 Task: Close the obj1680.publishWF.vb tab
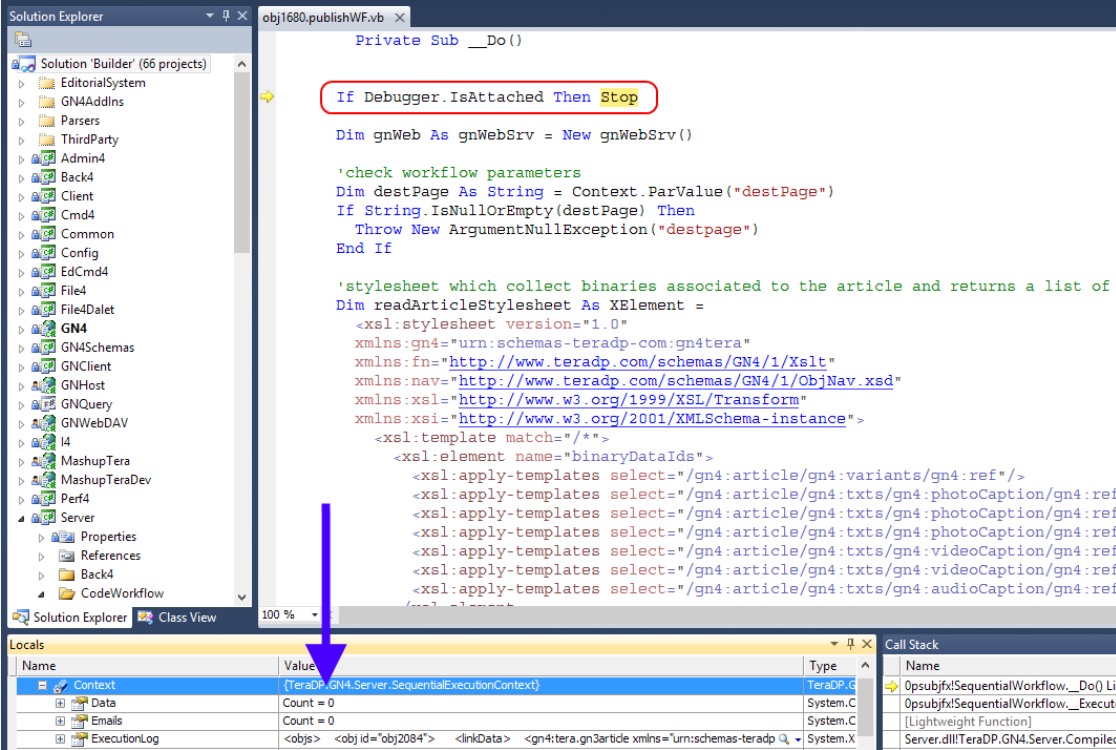click(400, 18)
